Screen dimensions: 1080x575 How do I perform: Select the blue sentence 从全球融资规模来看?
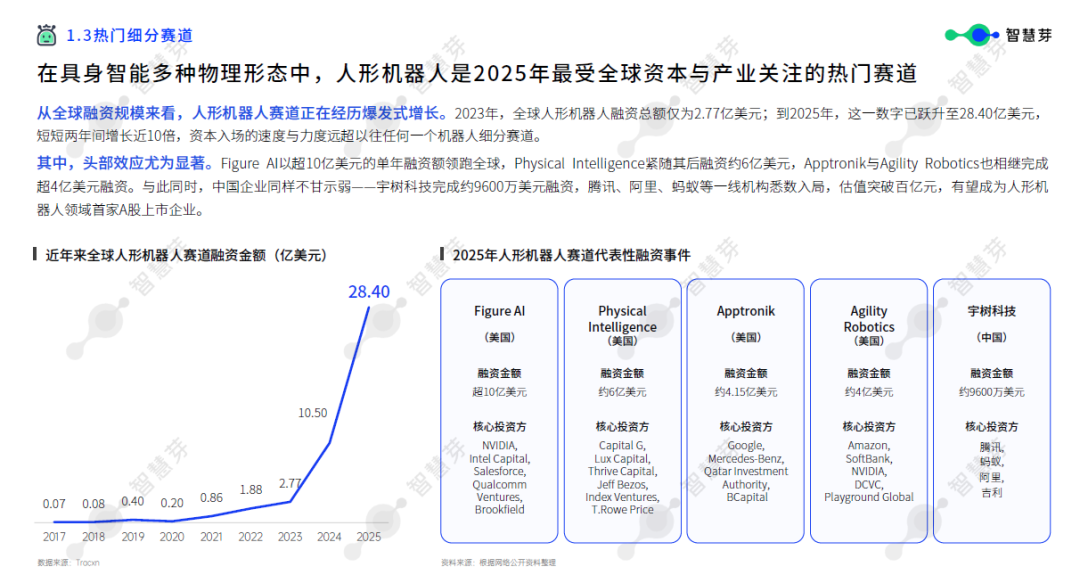click(x=242, y=113)
